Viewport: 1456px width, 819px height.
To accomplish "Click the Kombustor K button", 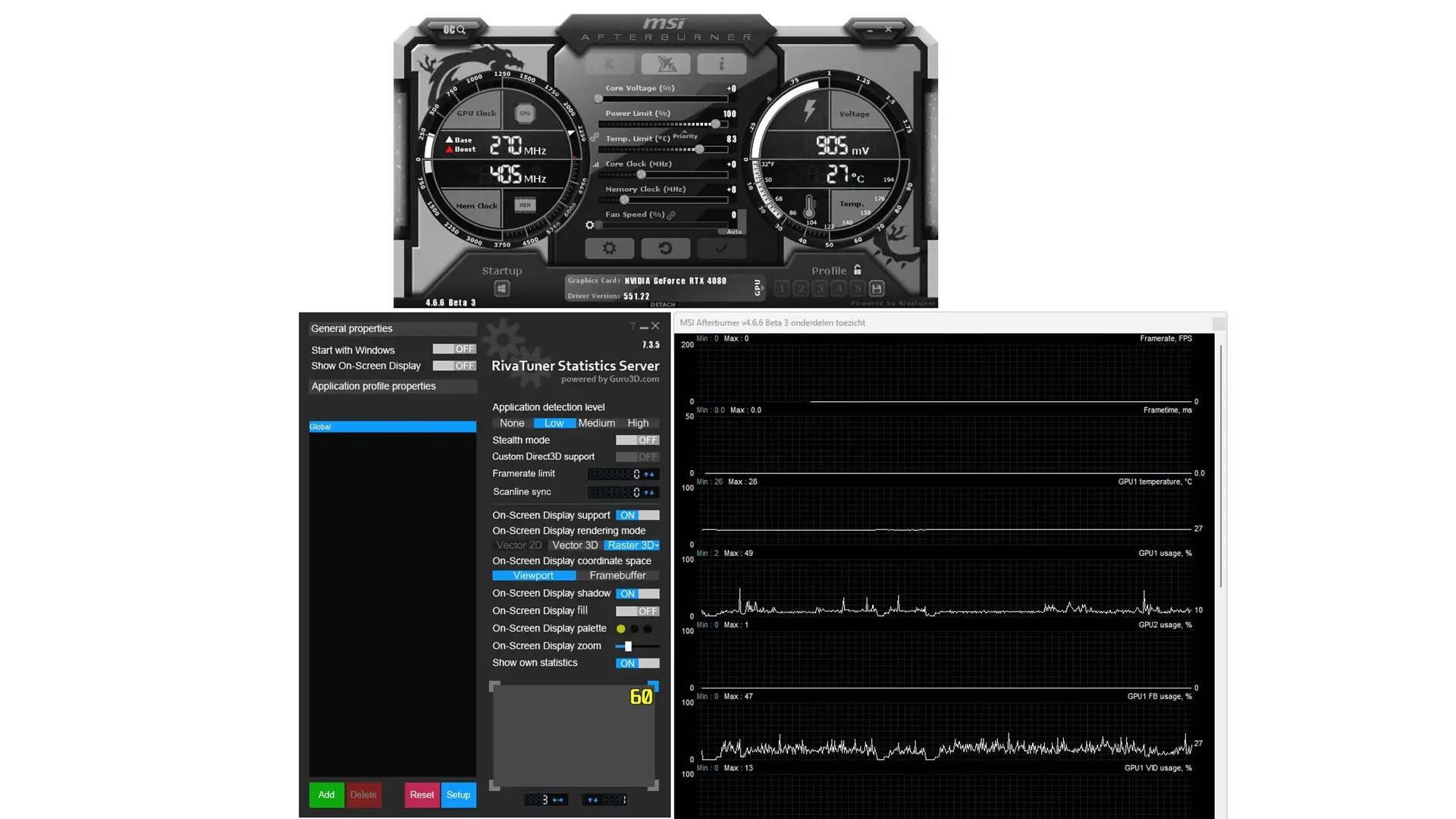I will [610, 64].
